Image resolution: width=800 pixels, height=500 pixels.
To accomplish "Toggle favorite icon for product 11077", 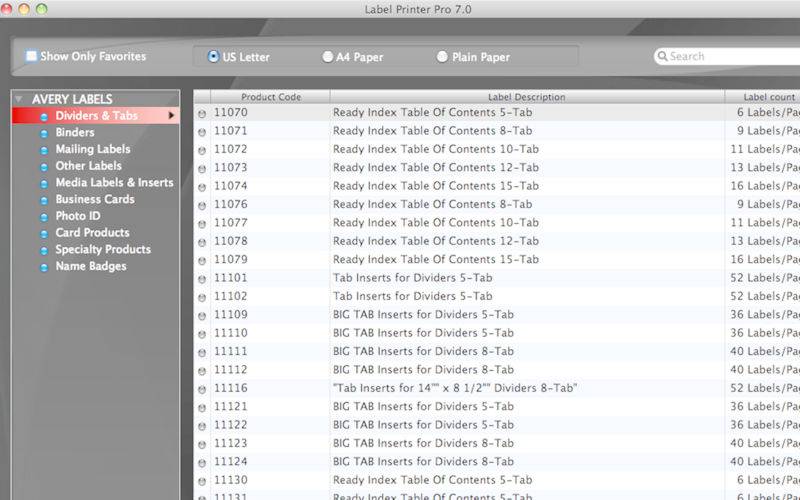I will point(202,224).
